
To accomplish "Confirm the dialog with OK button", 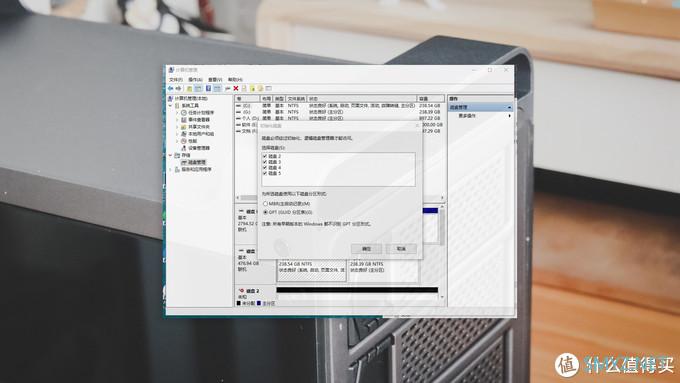I will (x=366, y=249).
